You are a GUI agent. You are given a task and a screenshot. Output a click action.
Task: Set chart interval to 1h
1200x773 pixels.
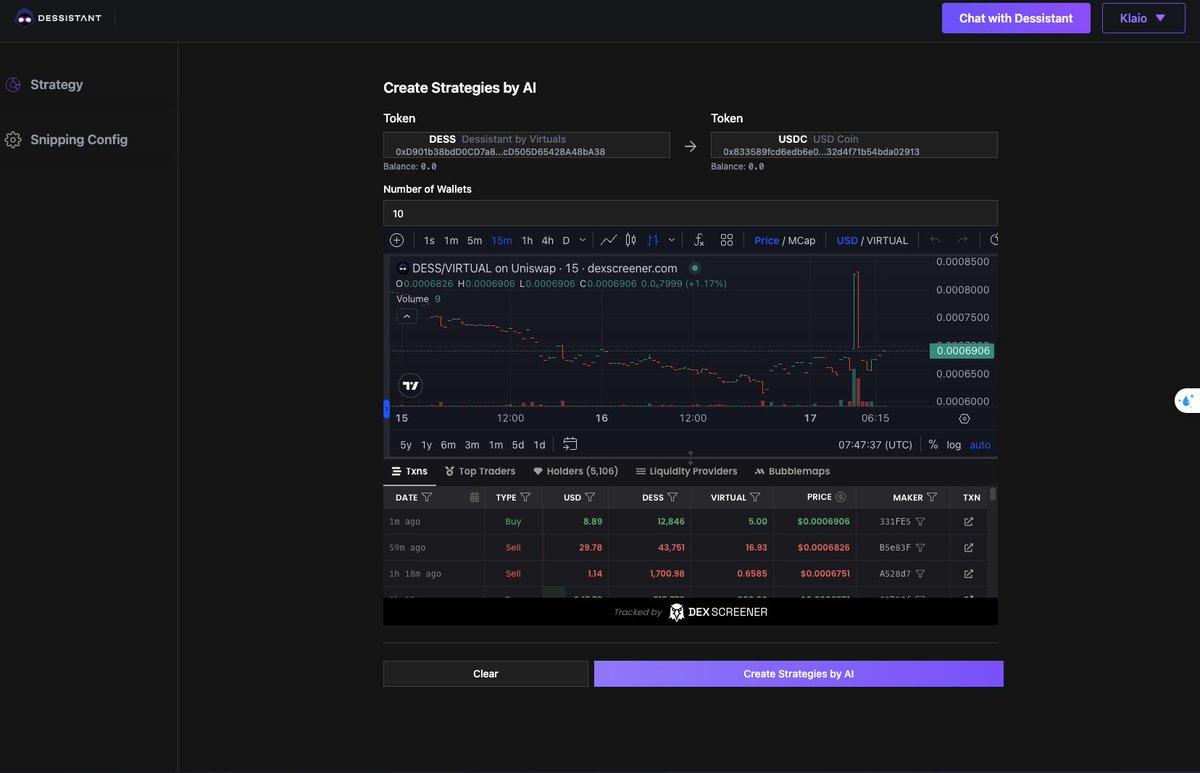(527, 241)
